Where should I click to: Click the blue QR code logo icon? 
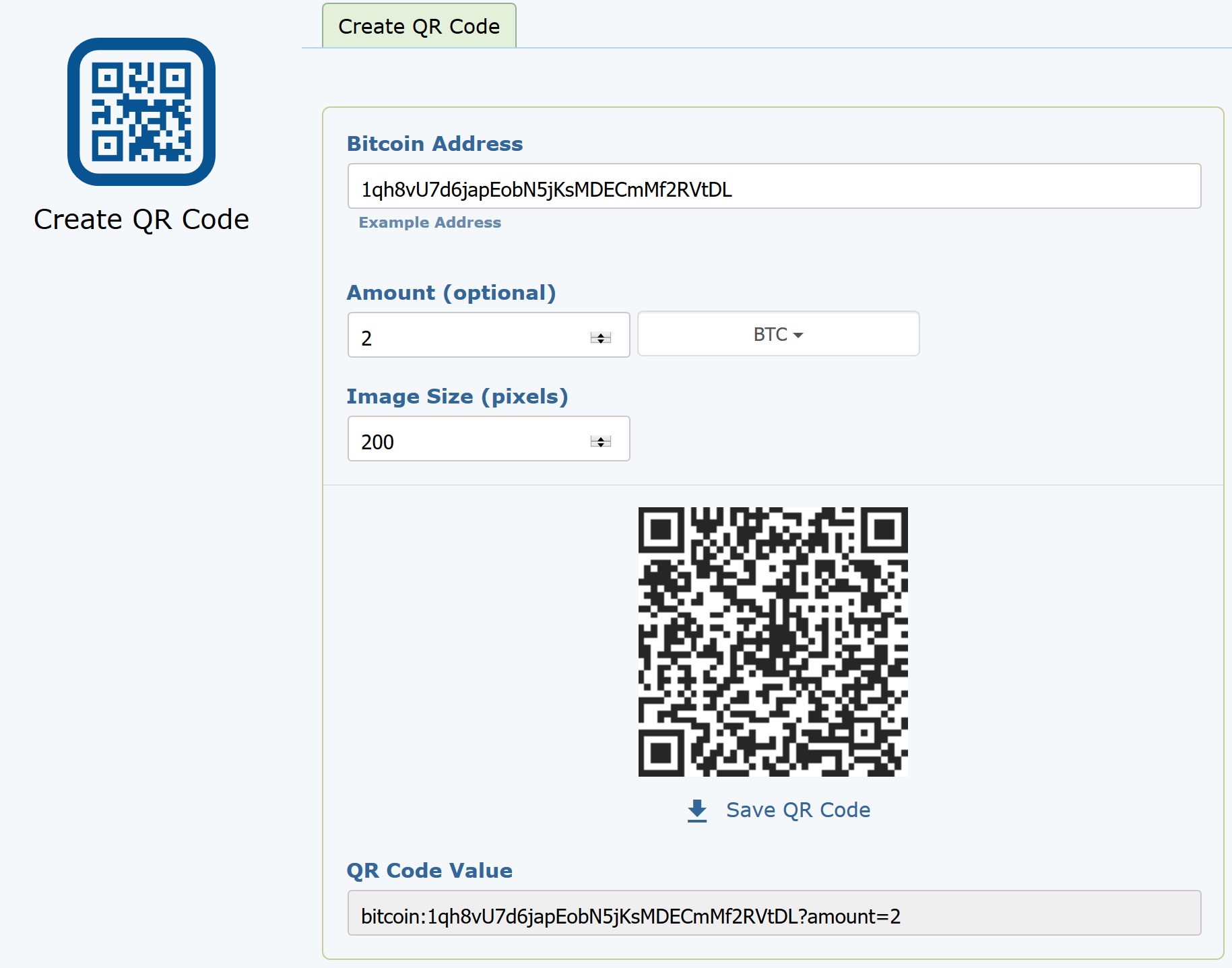point(141,112)
